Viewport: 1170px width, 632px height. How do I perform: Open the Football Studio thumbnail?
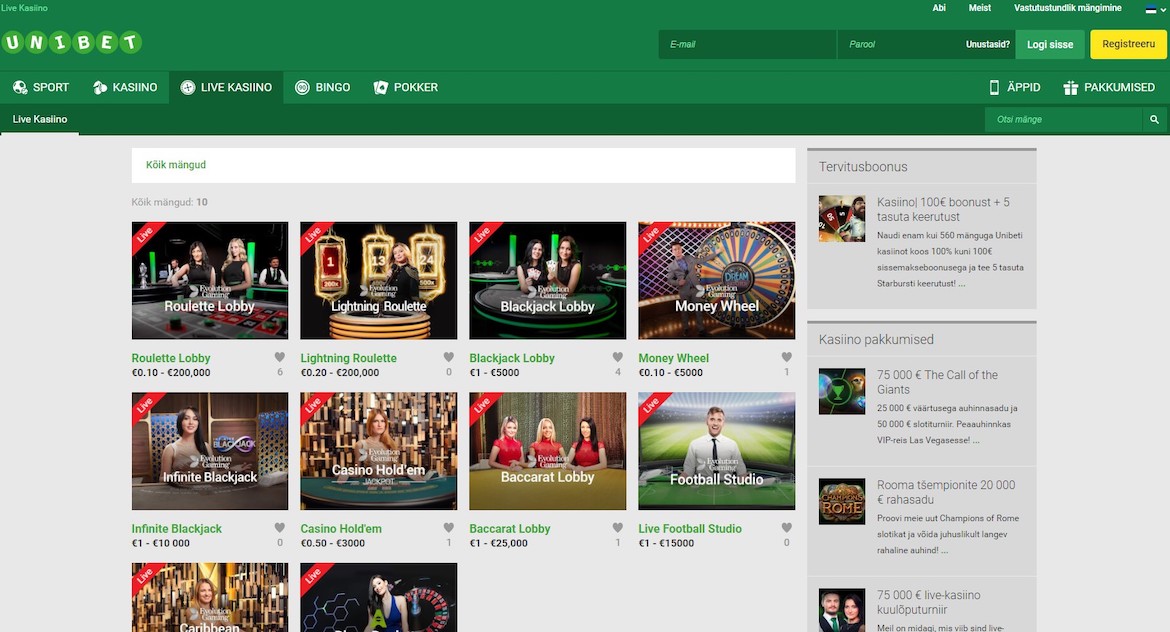pos(716,451)
